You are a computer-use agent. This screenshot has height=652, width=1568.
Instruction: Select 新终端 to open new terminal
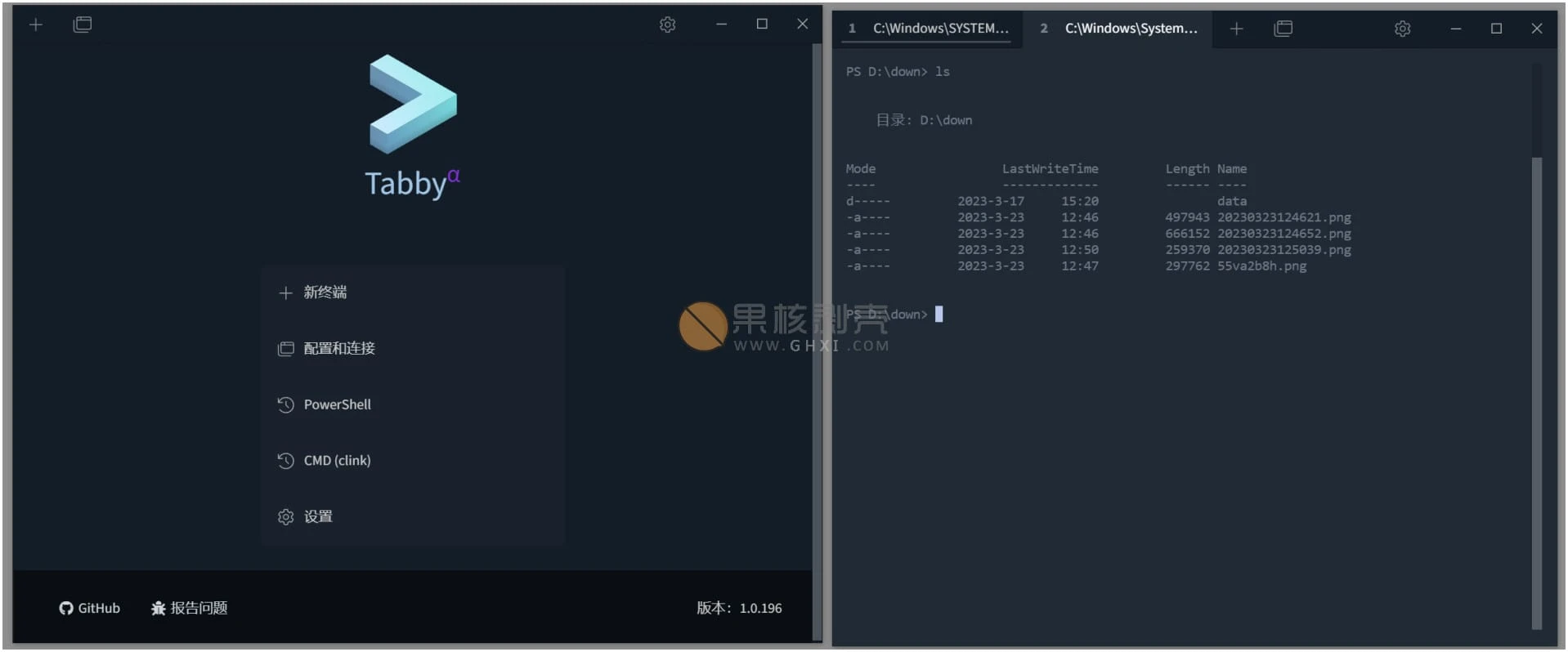tap(325, 293)
